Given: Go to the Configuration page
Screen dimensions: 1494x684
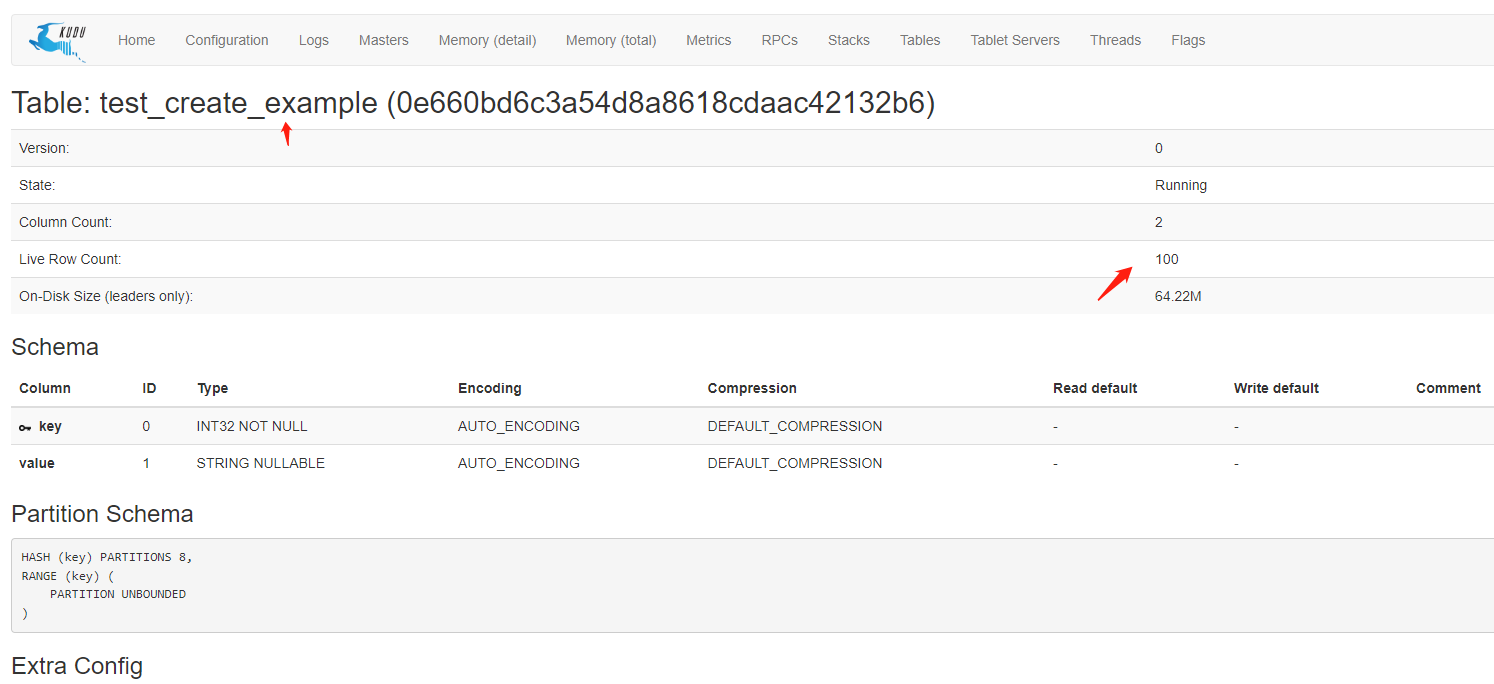Looking at the screenshot, I should point(227,41).
